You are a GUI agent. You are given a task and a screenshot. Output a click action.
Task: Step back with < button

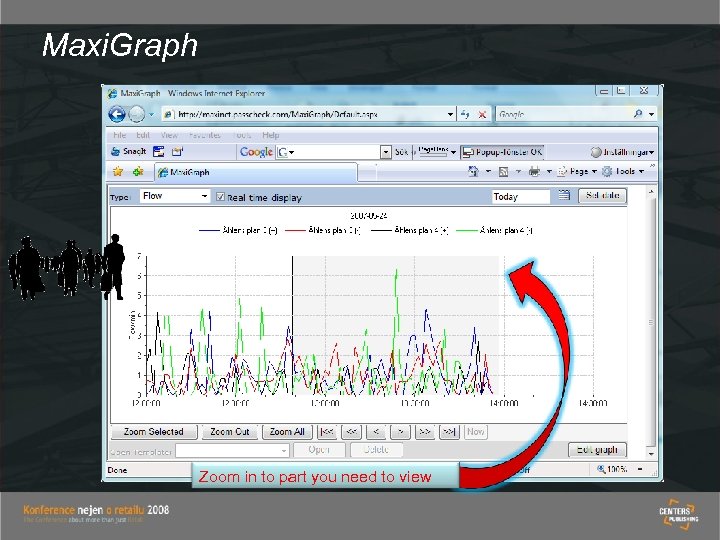point(376,432)
